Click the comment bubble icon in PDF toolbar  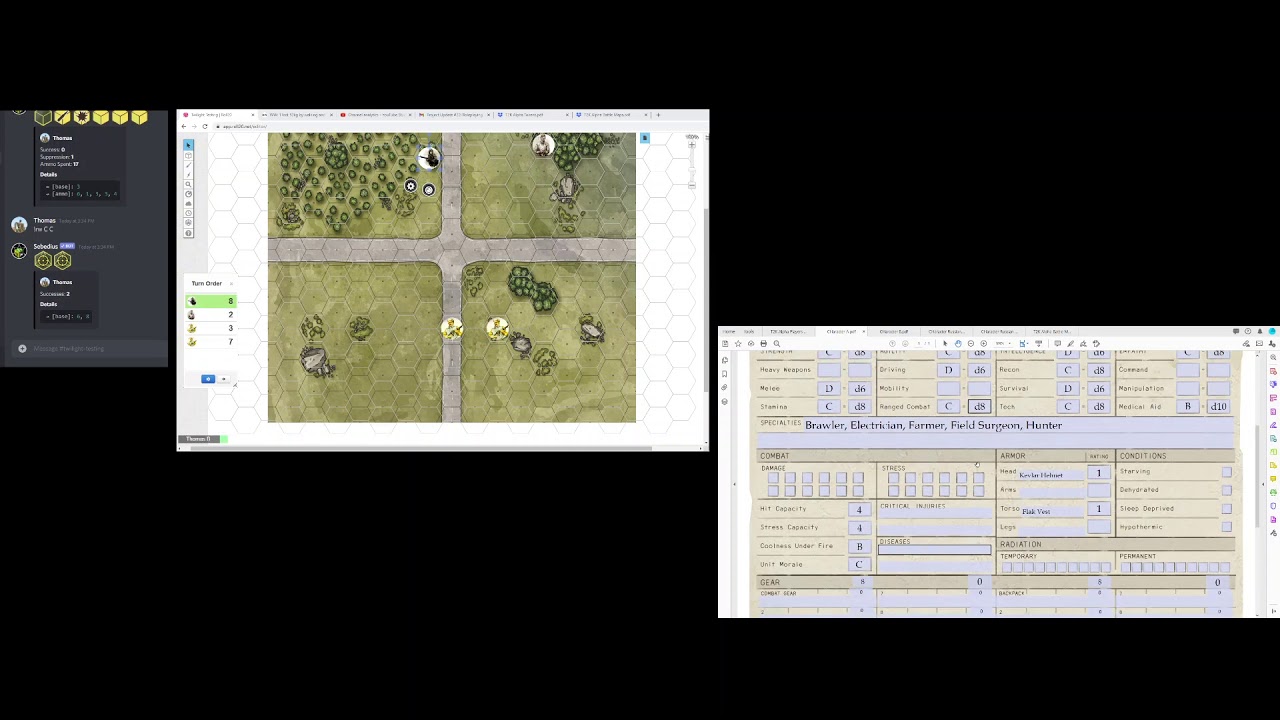1057,344
